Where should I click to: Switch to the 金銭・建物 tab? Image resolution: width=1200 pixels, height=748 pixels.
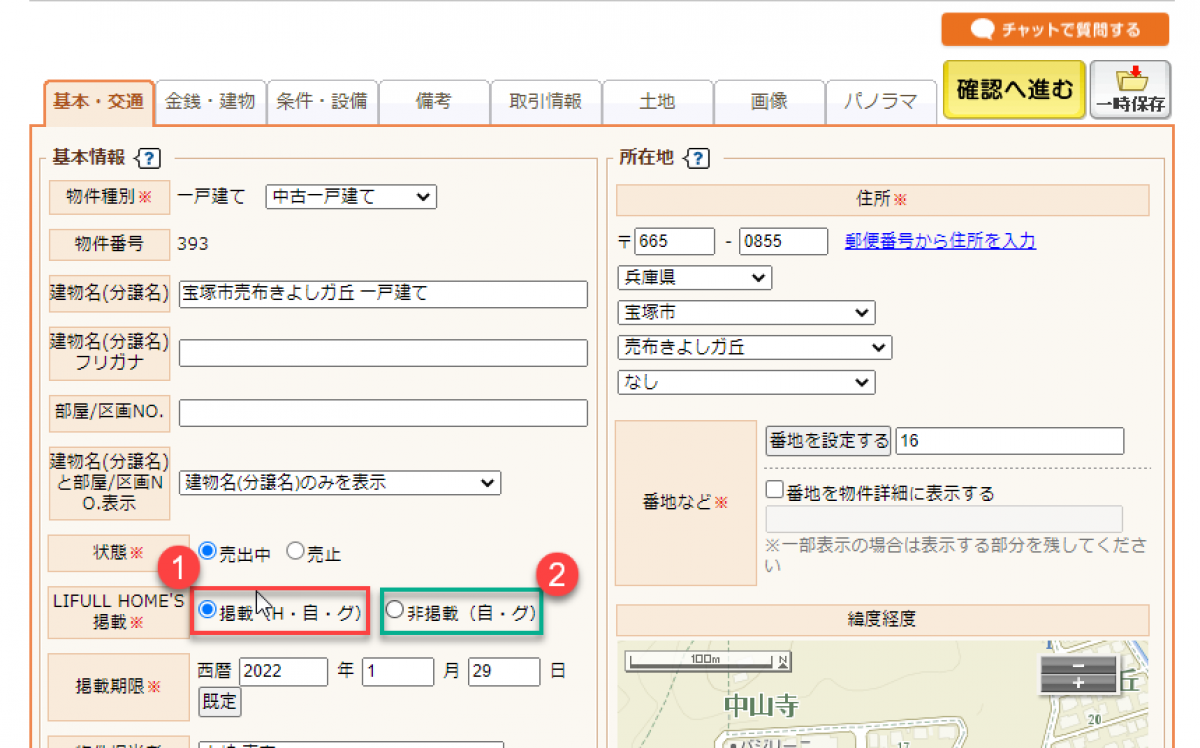[210, 102]
